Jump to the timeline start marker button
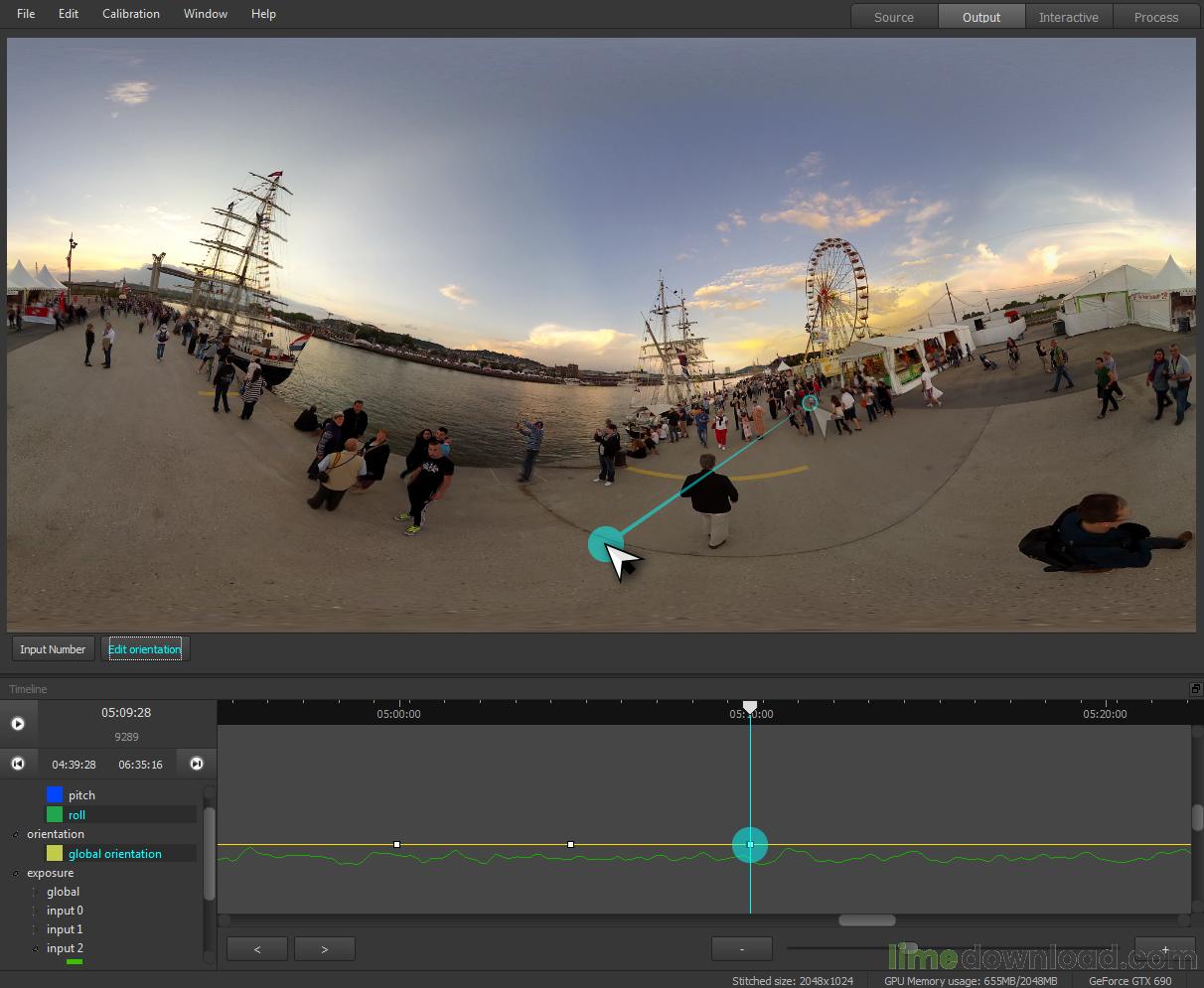 coord(18,764)
